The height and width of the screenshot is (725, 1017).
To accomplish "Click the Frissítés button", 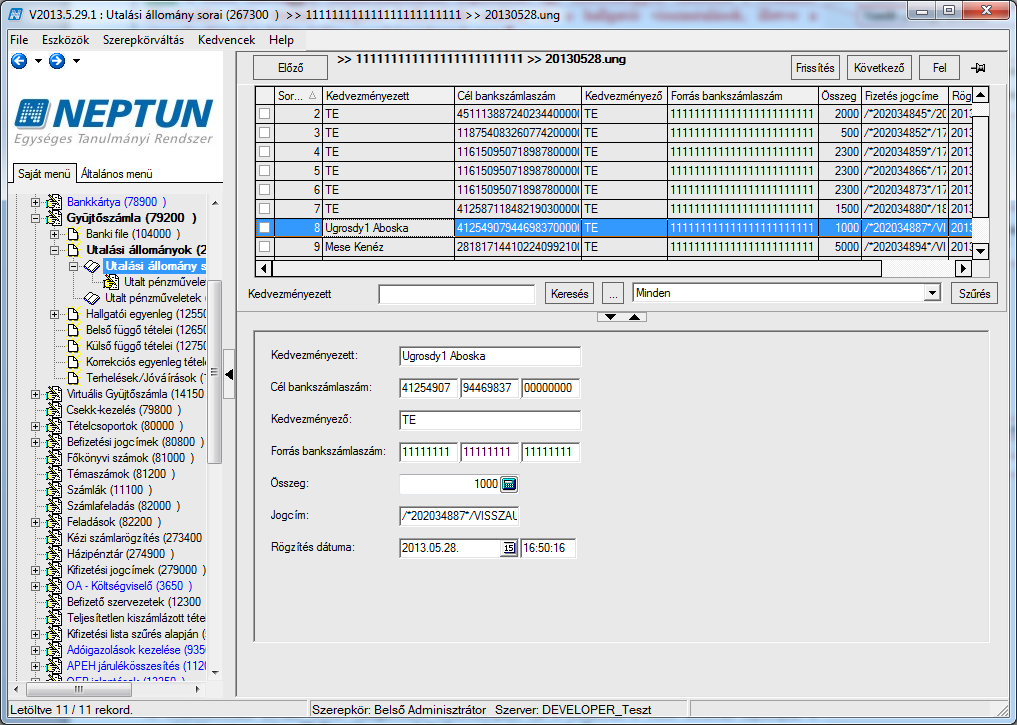I will [815, 67].
